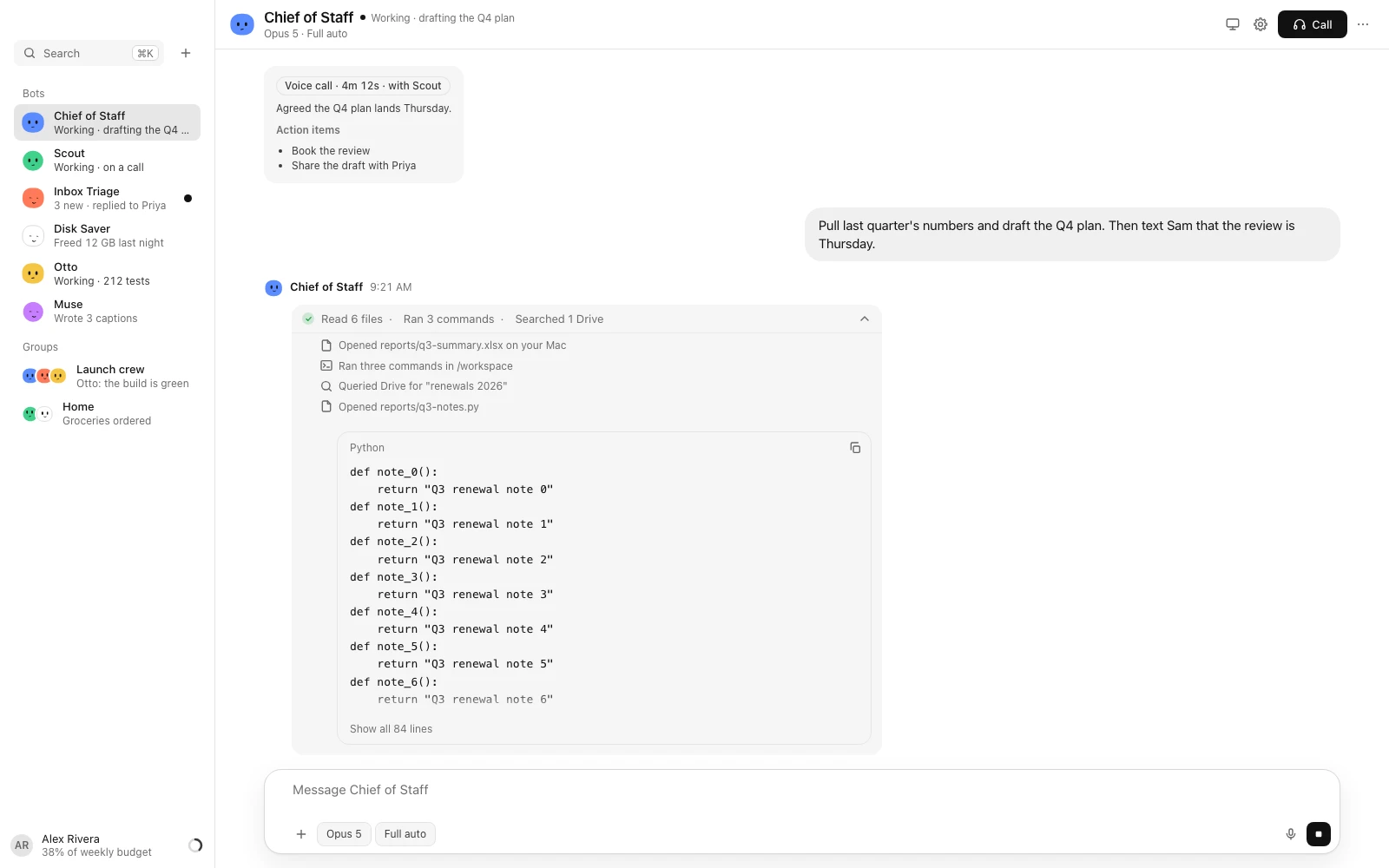Focus the Search field
The width and height of the screenshot is (1389, 868).
tap(89, 53)
